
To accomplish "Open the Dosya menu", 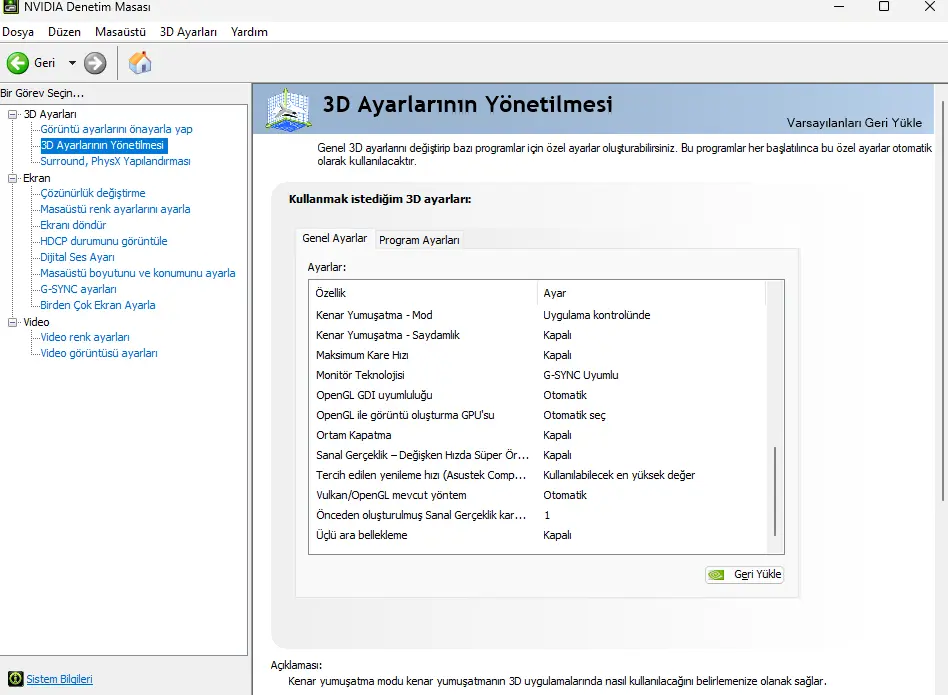I will coord(18,32).
